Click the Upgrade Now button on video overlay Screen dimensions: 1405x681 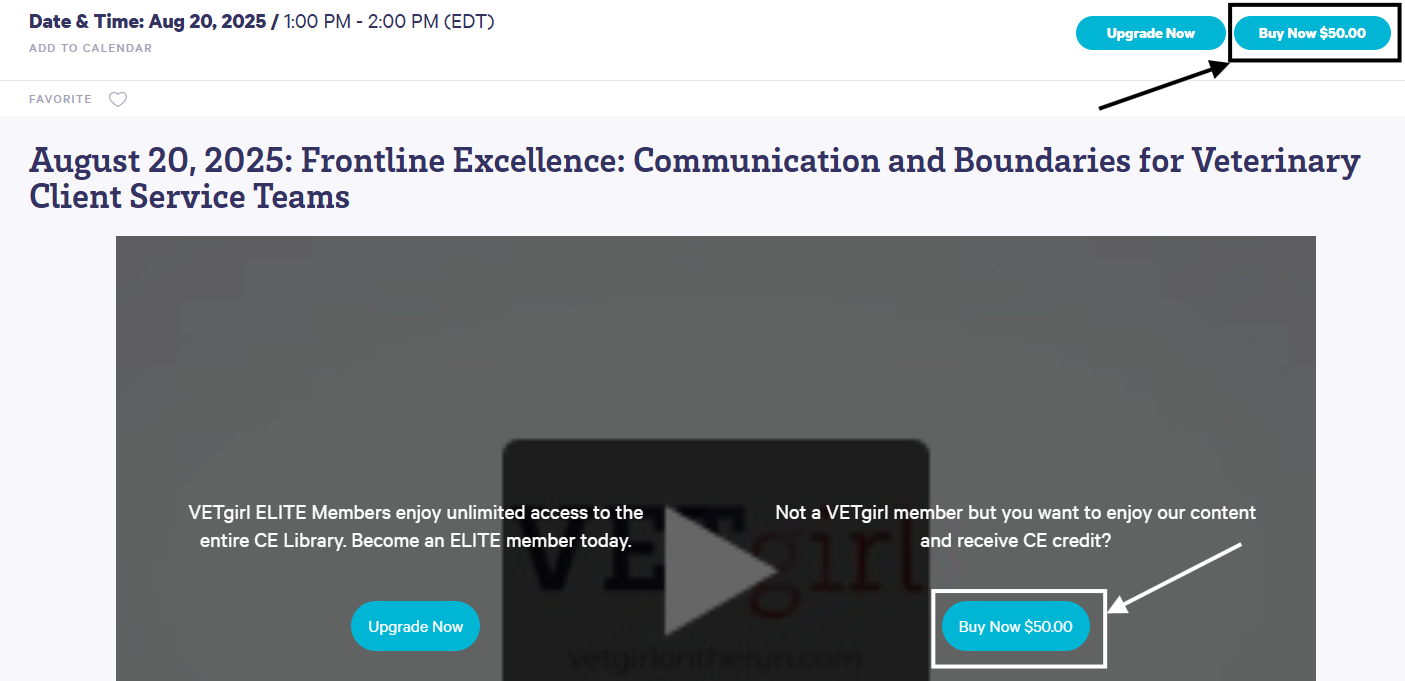pos(415,627)
